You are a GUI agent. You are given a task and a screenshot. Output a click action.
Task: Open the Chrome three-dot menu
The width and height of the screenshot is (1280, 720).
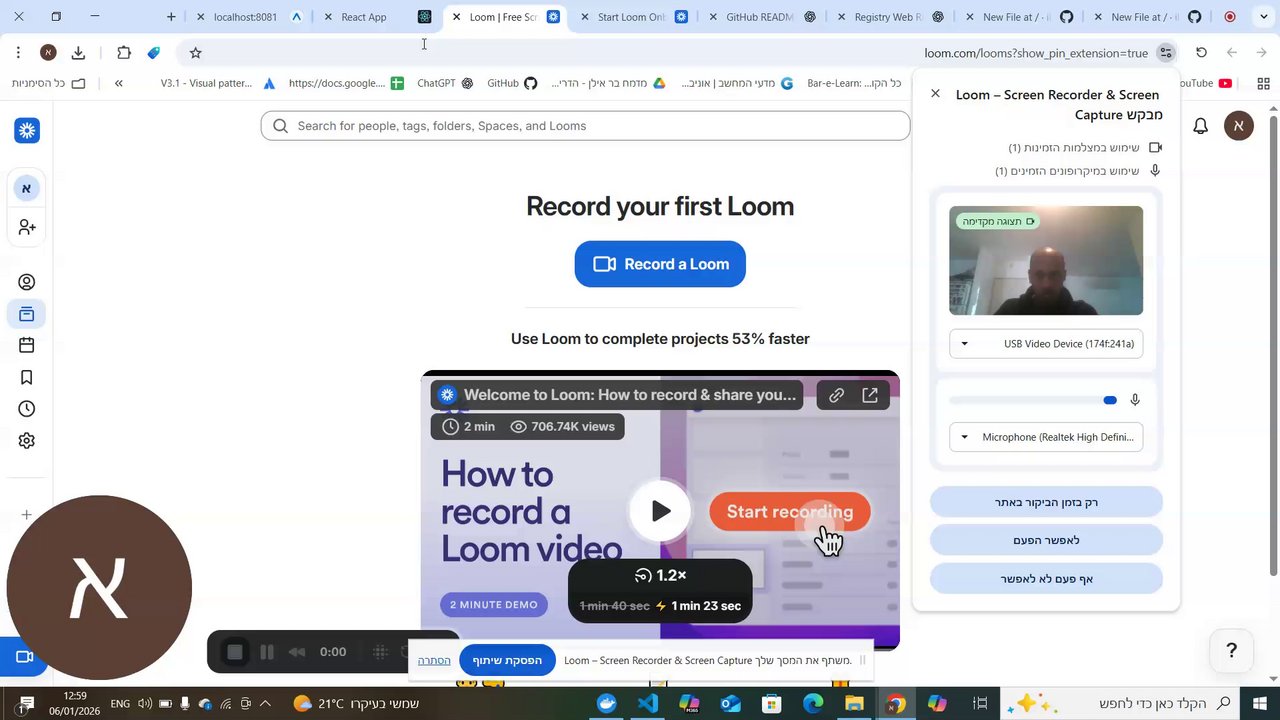(18, 53)
